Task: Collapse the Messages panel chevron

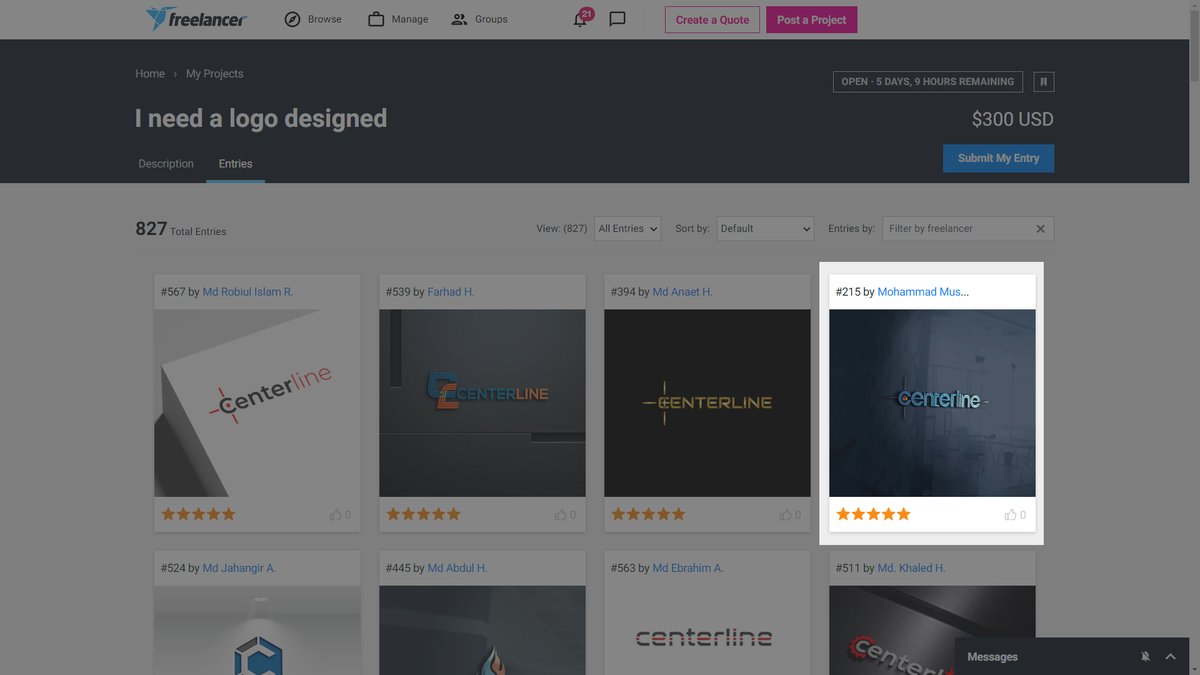Action: (x=1170, y=656)
